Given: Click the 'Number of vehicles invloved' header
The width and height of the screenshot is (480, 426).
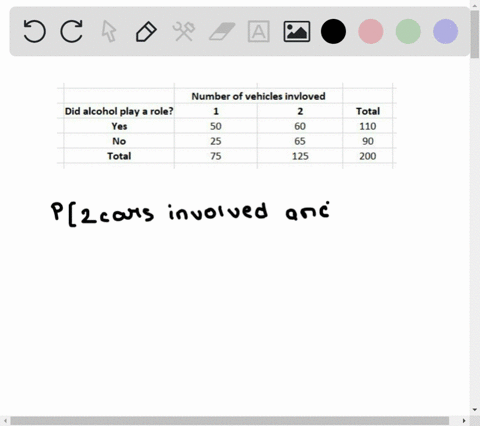Looking at the screenshot, I should tap(258, 96).
